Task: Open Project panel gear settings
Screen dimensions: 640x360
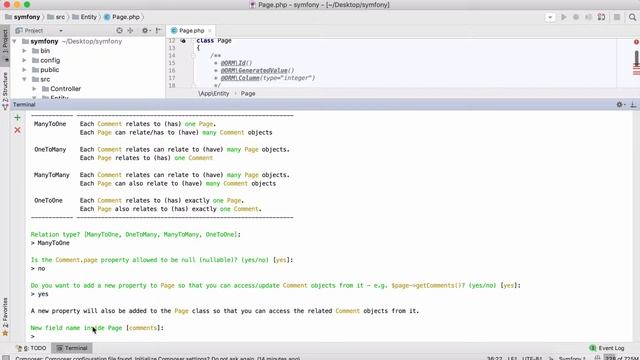Action: [145, 31]
